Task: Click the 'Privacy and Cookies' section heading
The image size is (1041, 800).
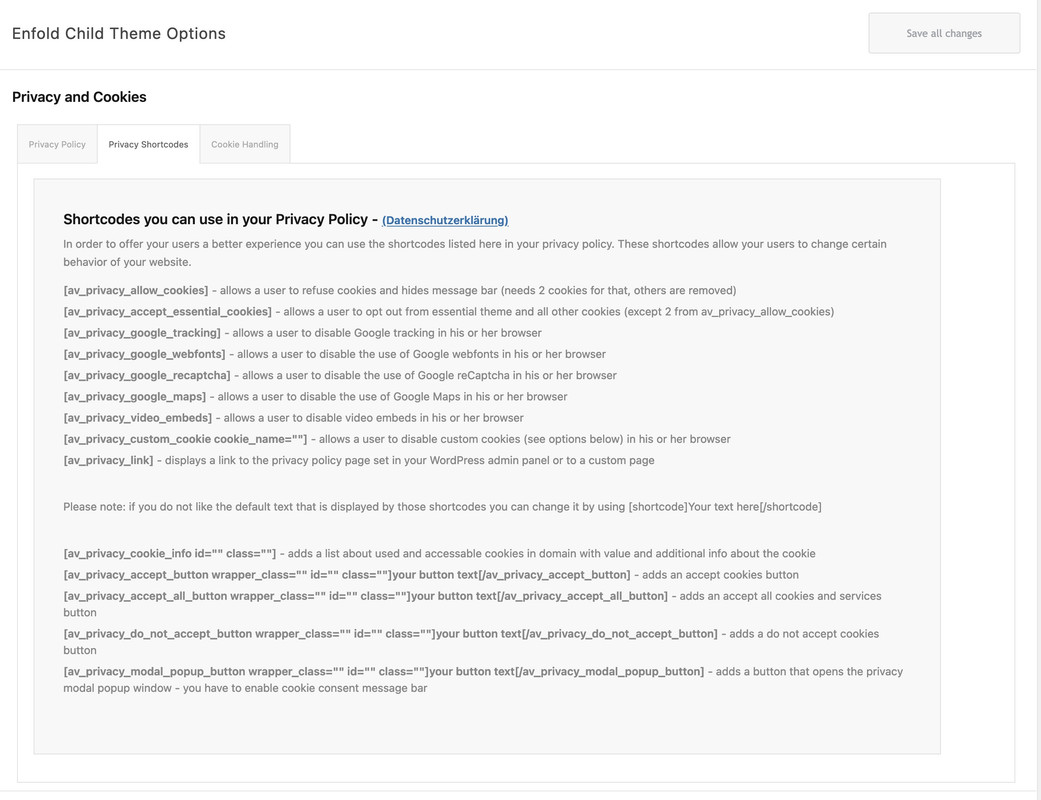Action: pos(79,97)
